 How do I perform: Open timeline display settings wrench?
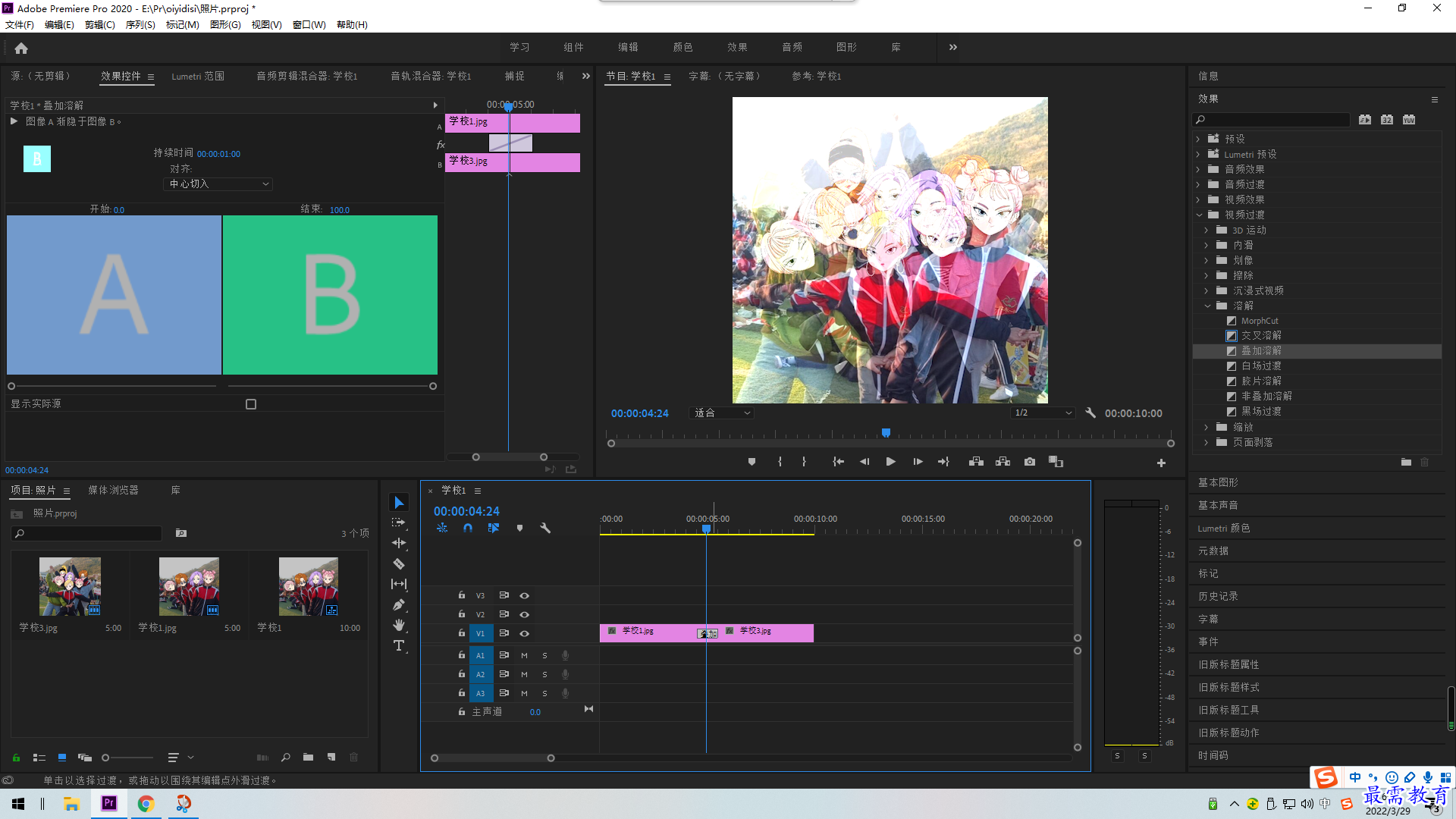coord(545,528)
